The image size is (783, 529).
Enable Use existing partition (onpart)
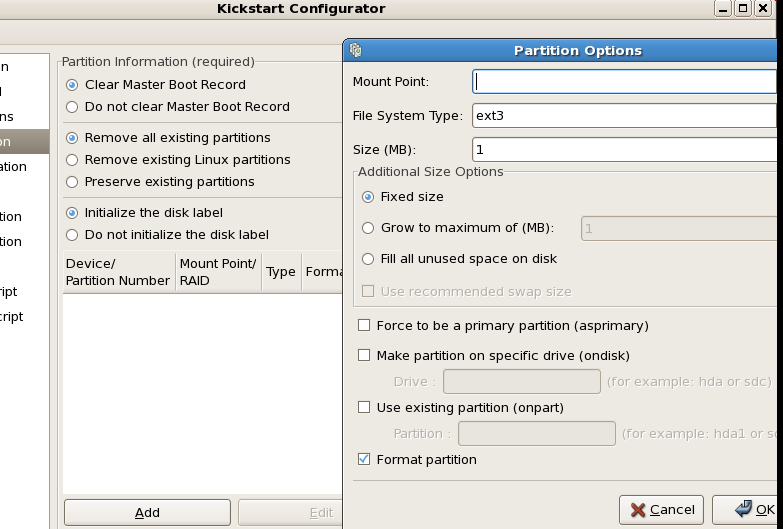(364, 408)
